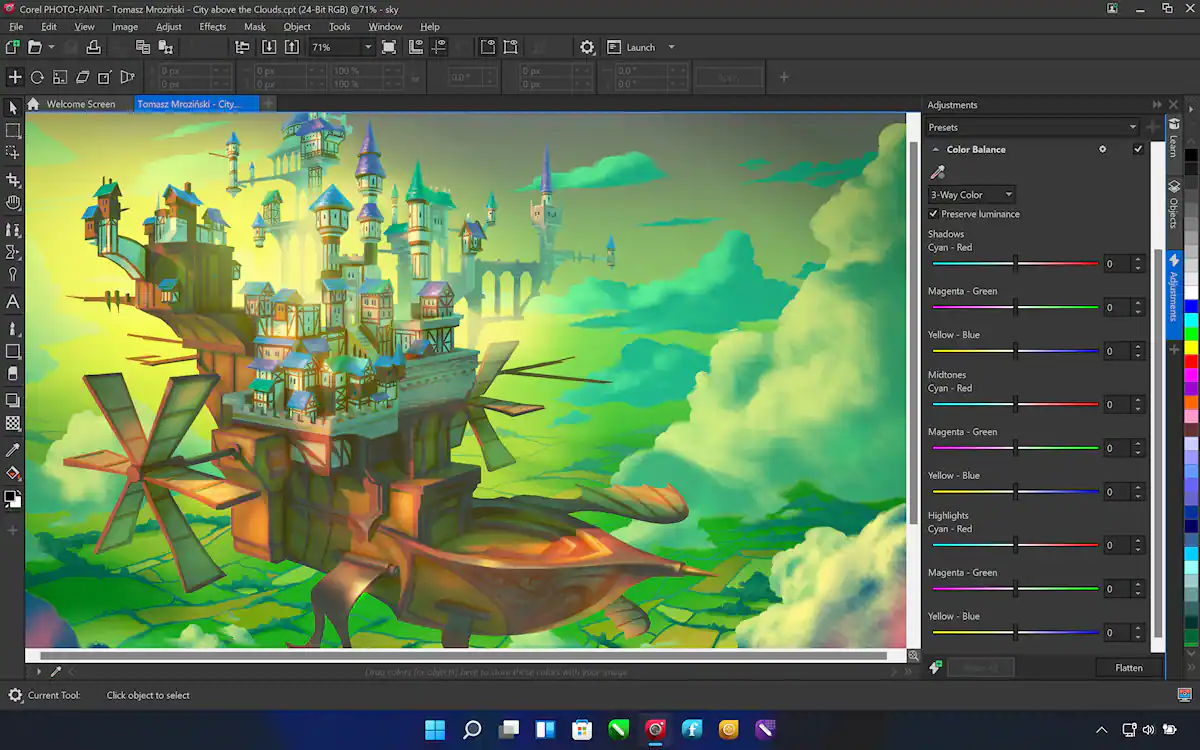The width and height of the screenshot is (1200, 750).
Task: Uncheck Preserve luminance
Action: 933,214
